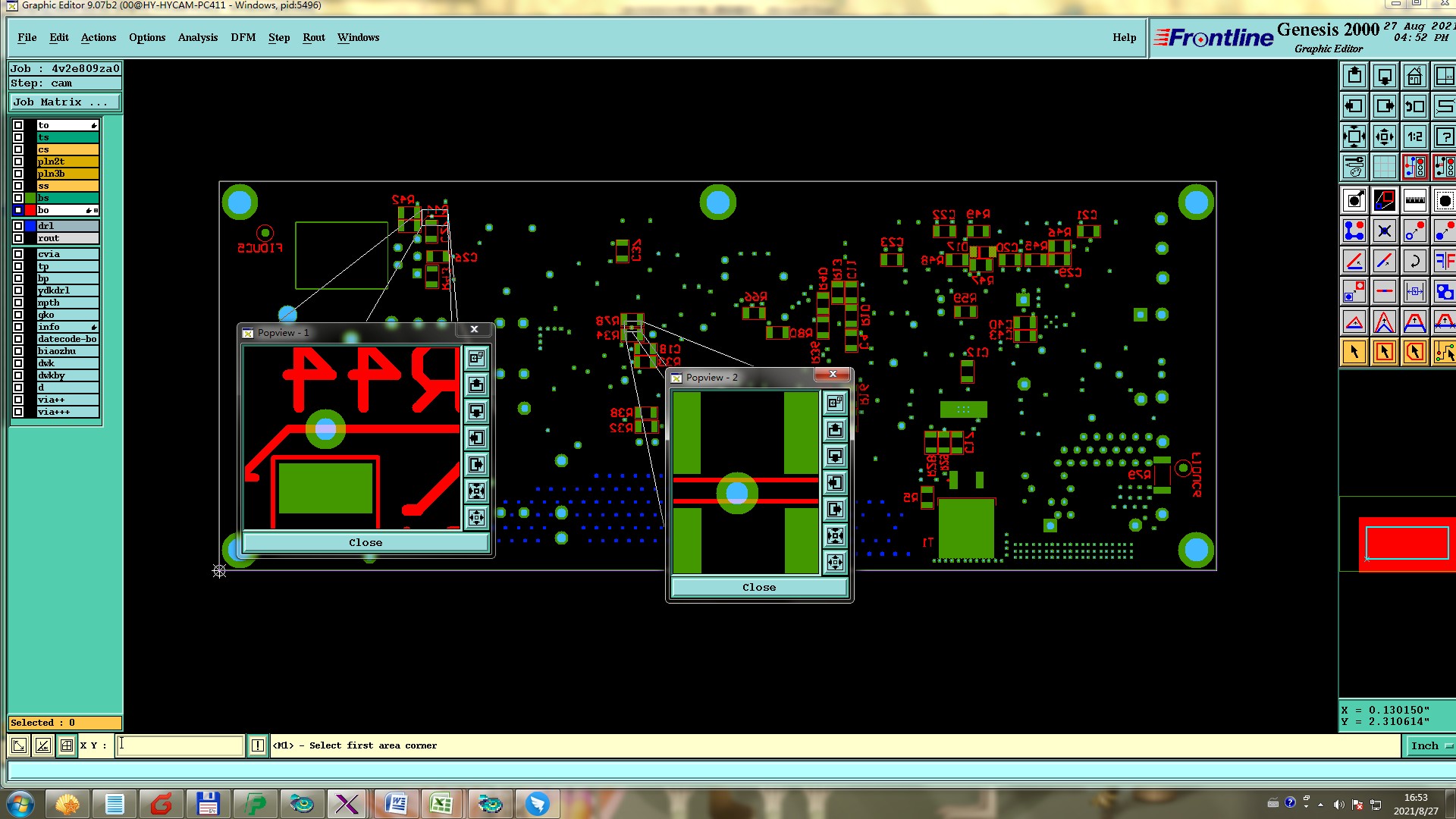The height and width of the screenshot is (819, 1456).
Task: Click the pan-all-directions icon in Popview 1
Action: (476, 518)
